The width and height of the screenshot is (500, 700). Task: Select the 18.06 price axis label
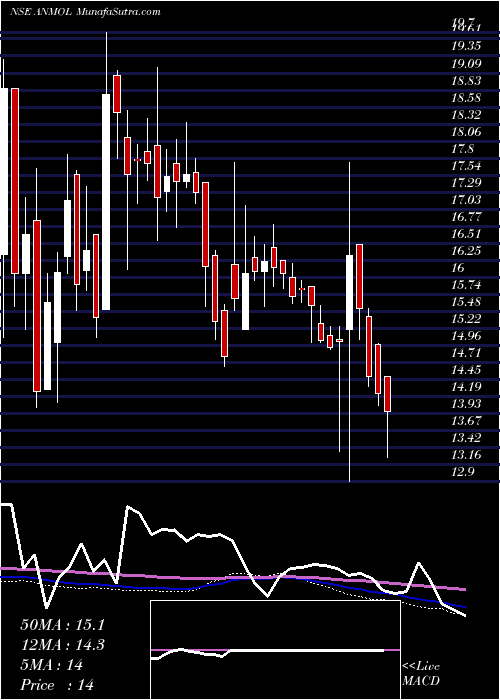pos(467,132)
